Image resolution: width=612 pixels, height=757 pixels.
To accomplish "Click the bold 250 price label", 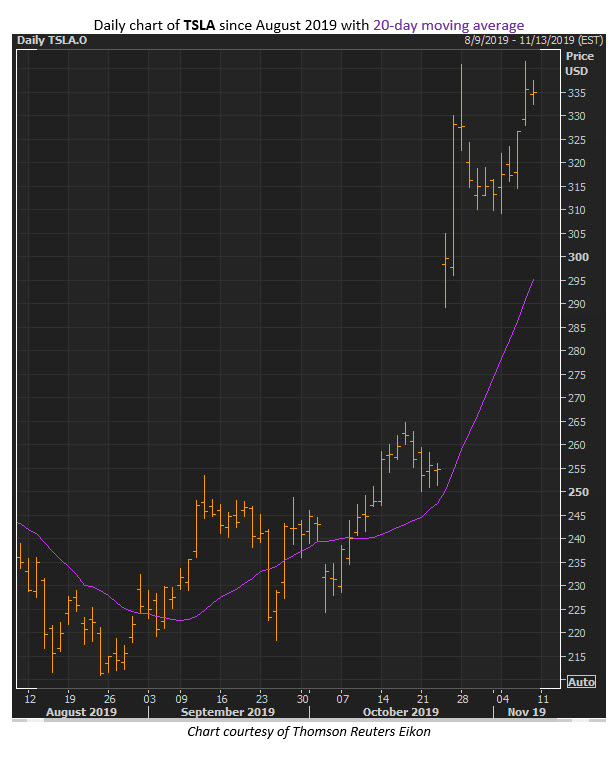I will tap(578, 492).
